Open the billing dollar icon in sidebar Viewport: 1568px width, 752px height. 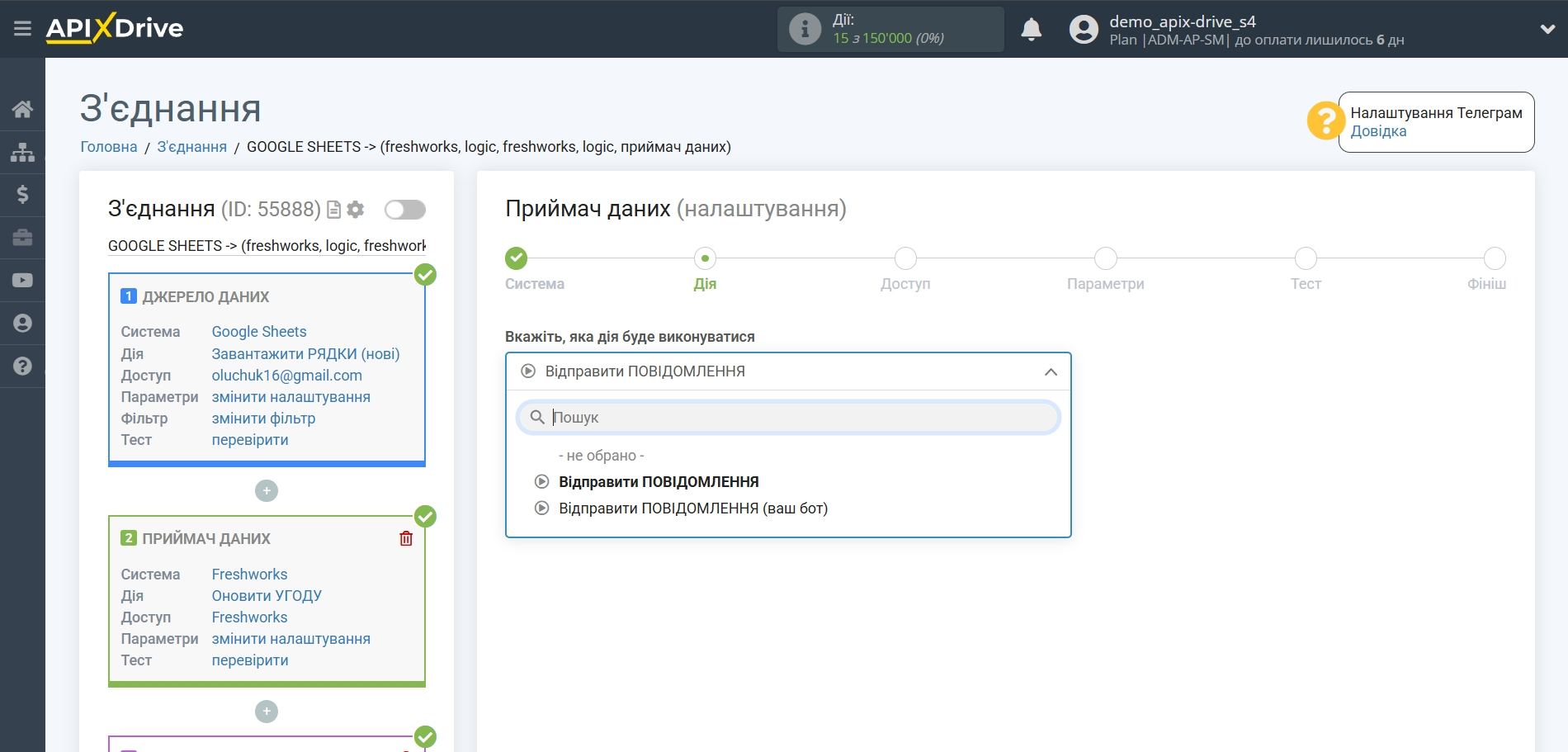[22, 195]
